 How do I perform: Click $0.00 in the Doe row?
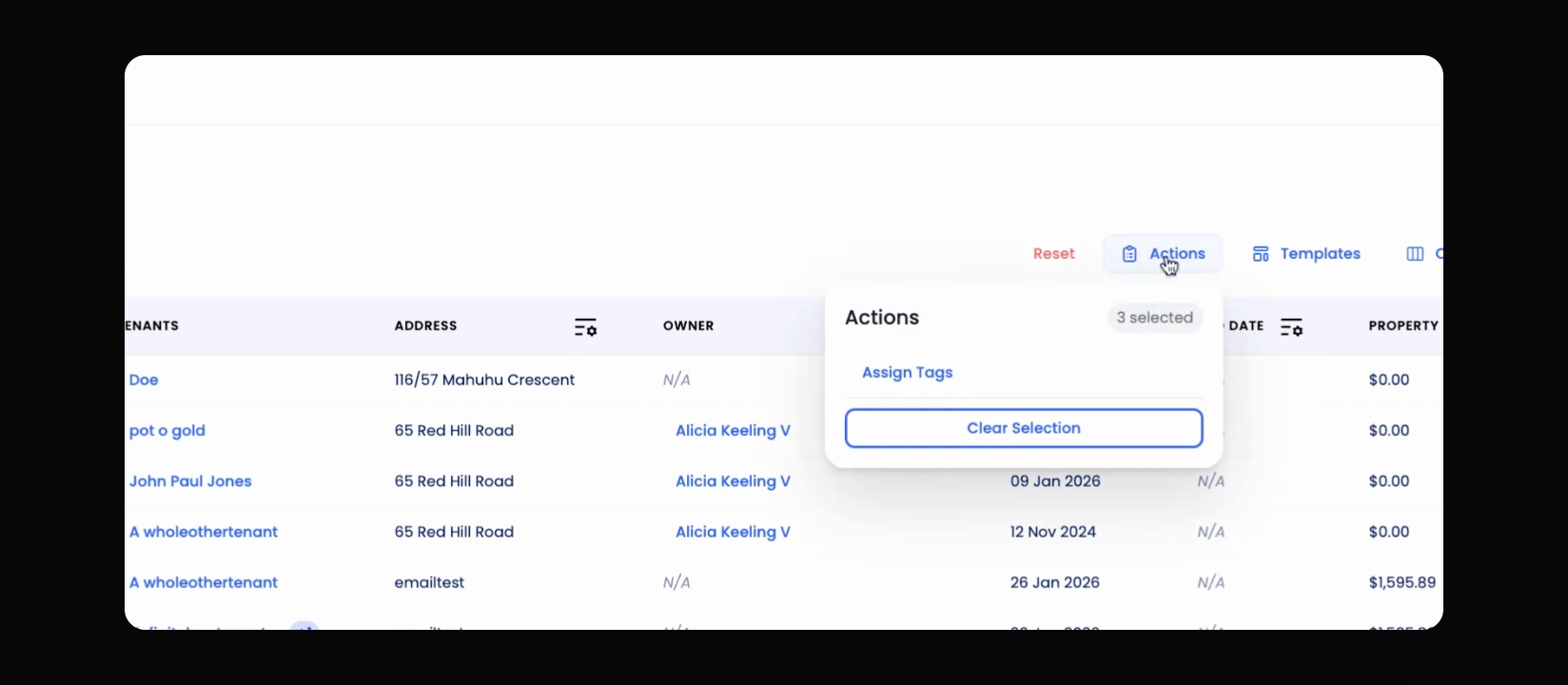[1389, 380]
